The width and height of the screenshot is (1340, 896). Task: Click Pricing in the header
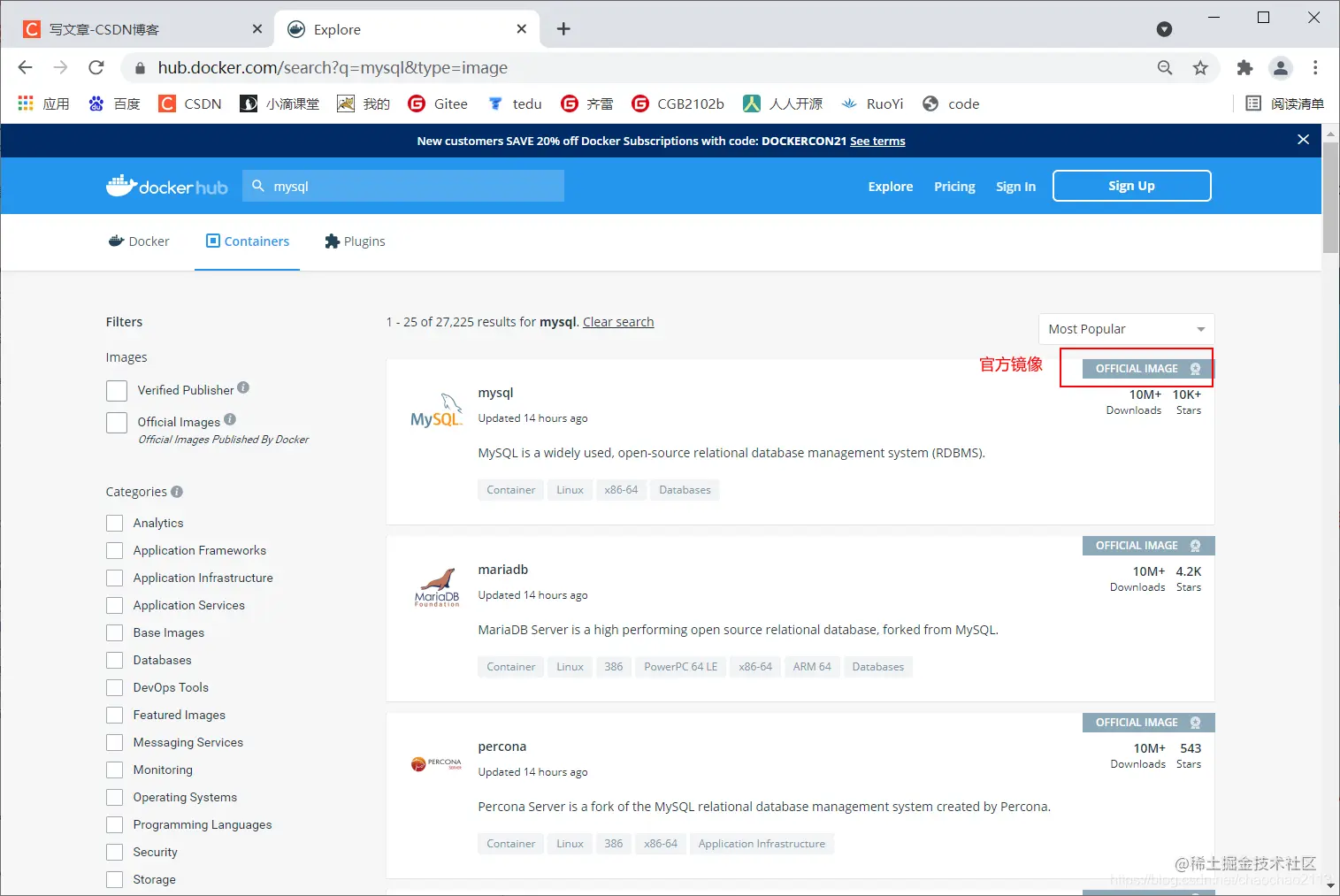[x=954, y=187]
